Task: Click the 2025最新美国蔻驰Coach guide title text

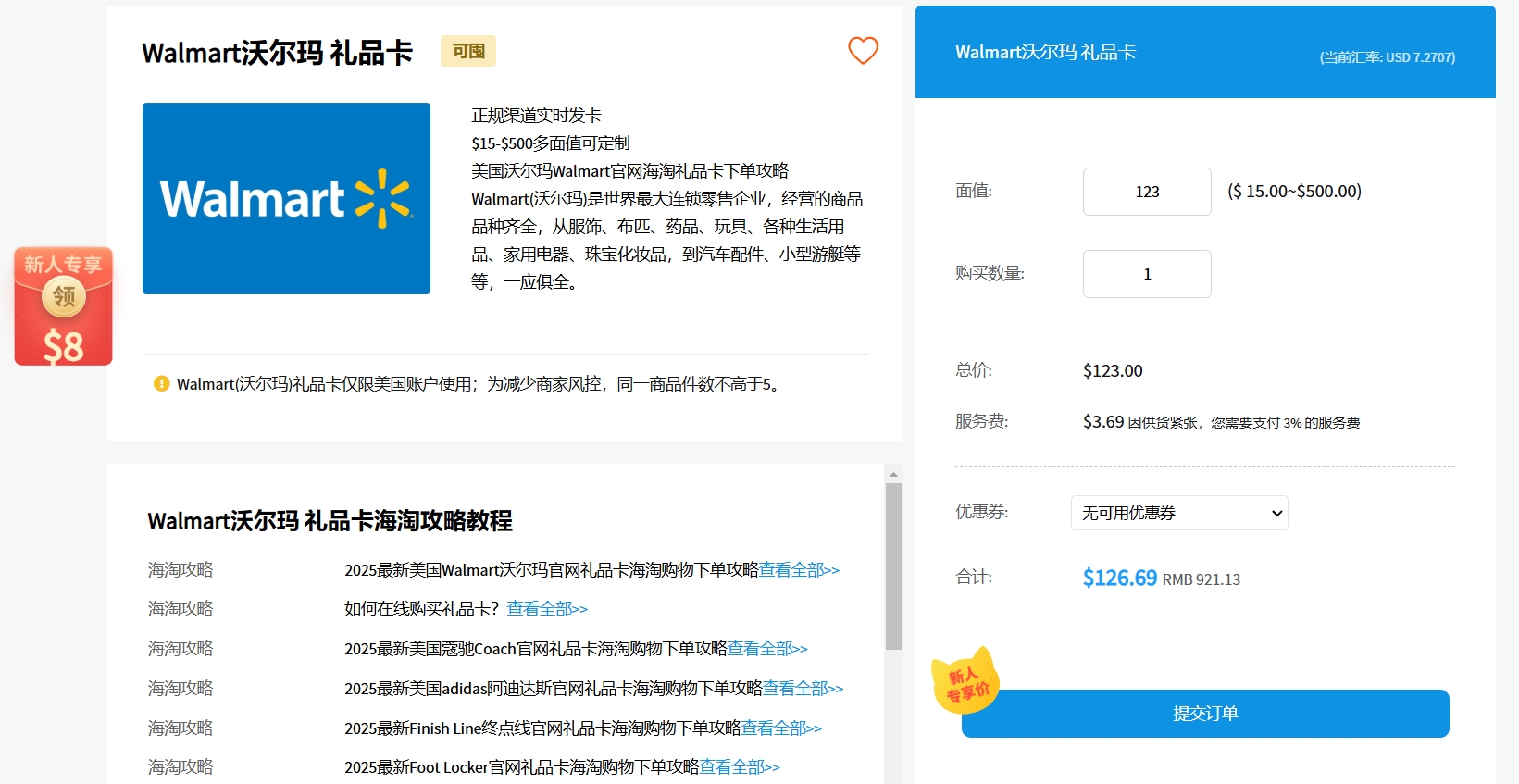Action: click(536, 649)
